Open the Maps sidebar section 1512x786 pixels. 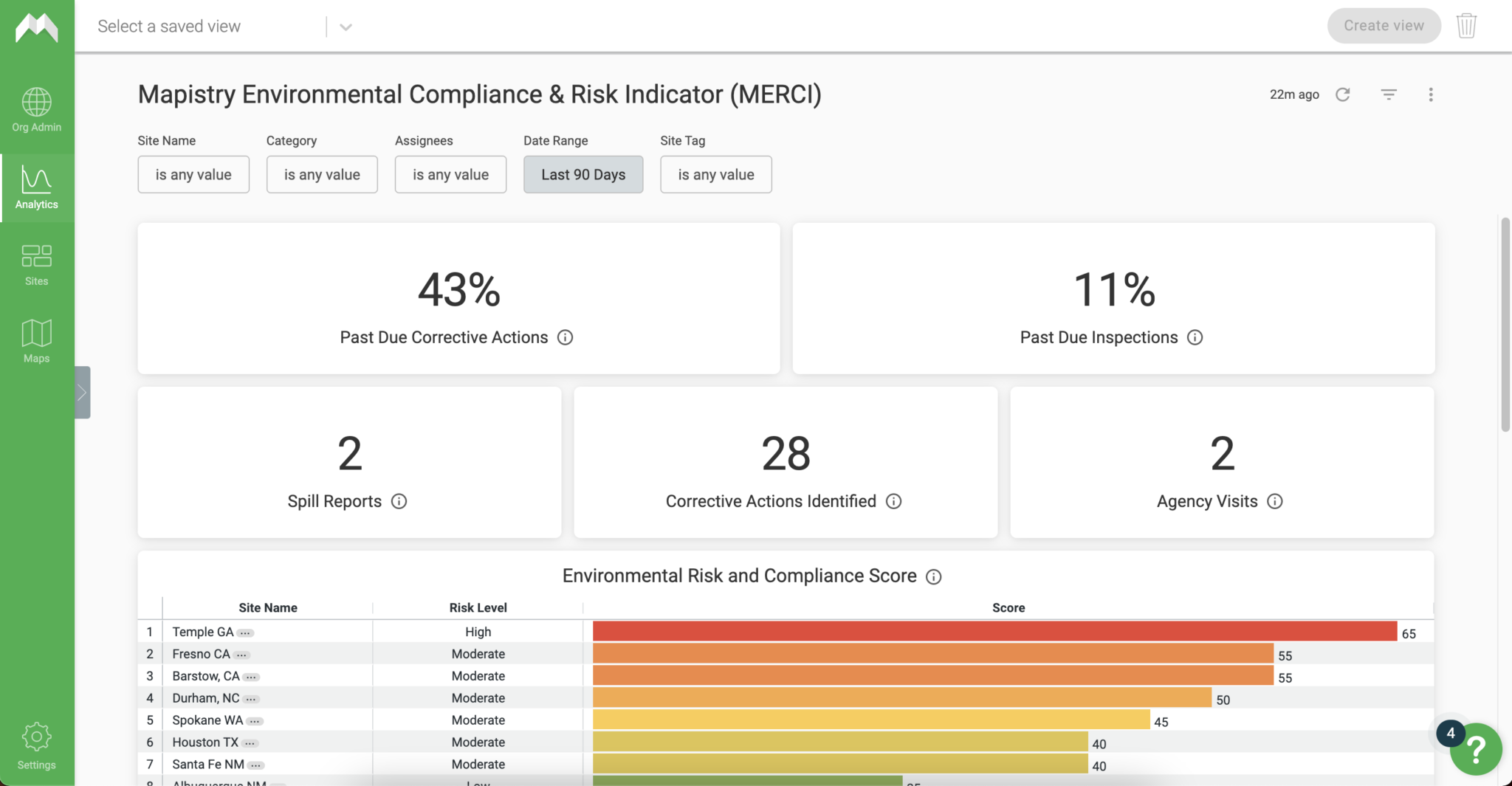[x=37, y=341]
